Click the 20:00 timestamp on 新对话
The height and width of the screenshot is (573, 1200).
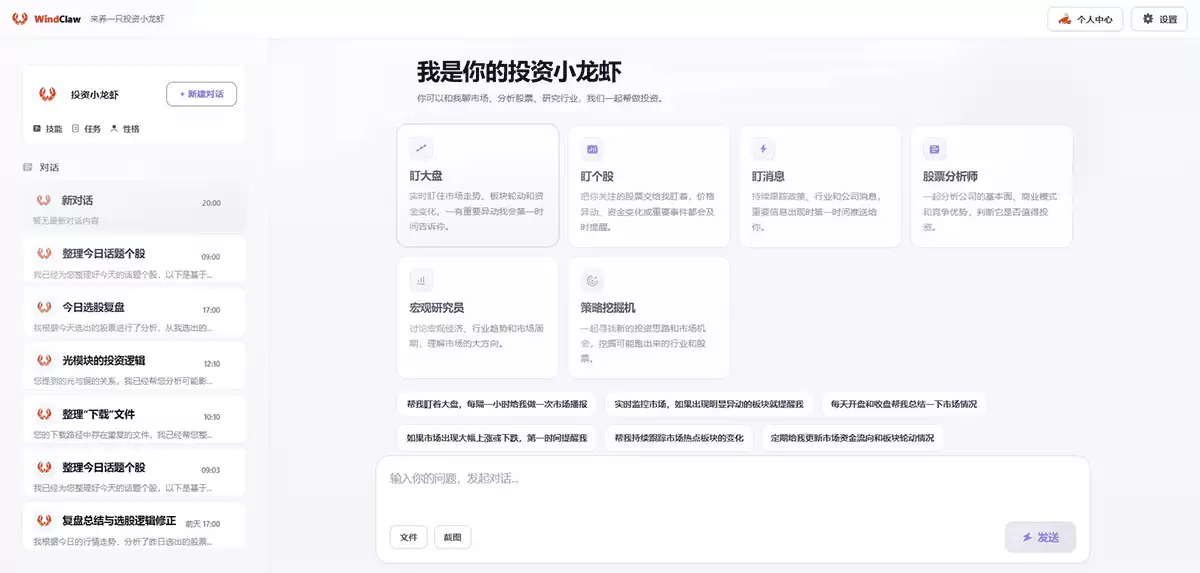point(211,203)
